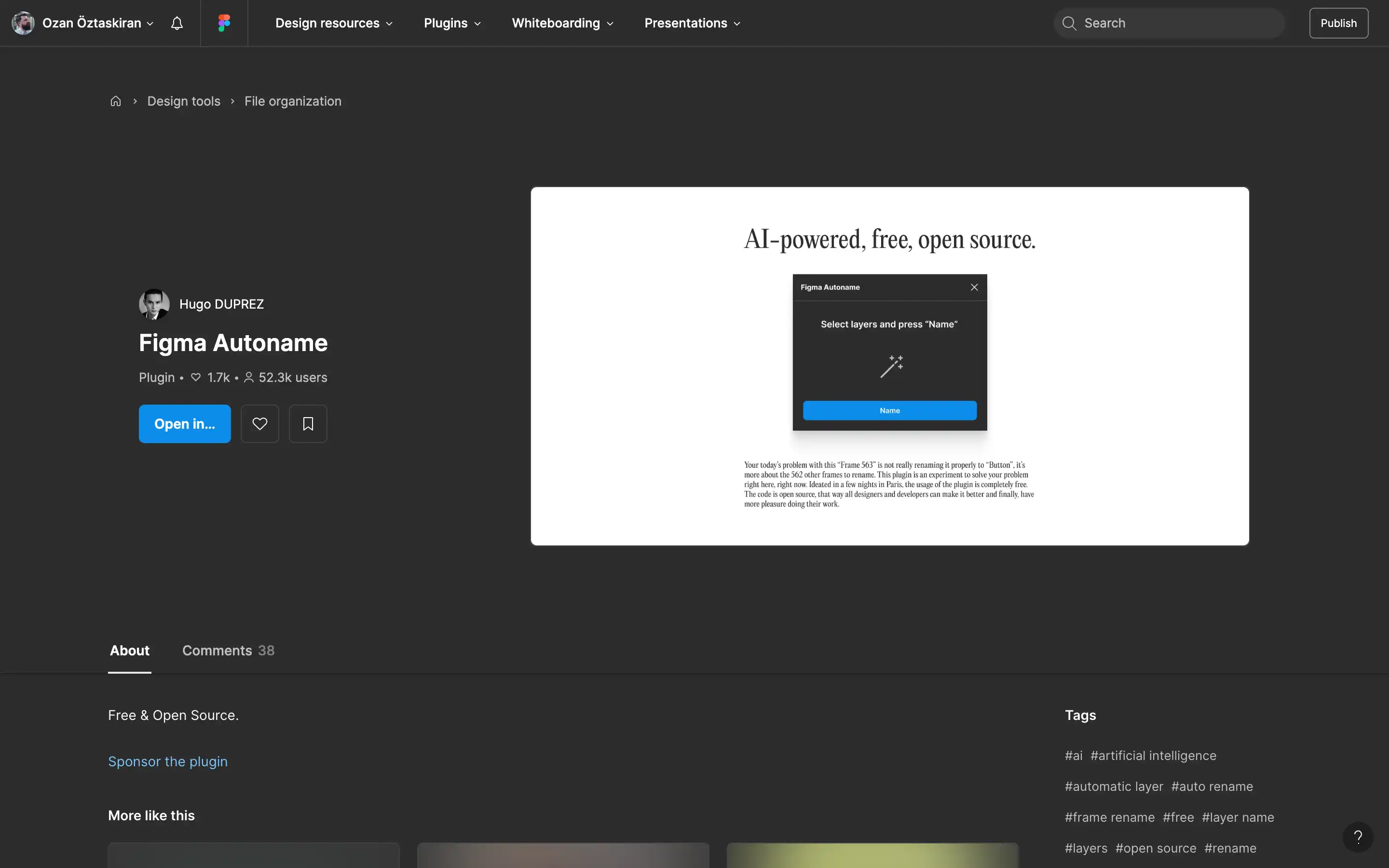Select the #ai tag
1389x868 pixels.
click(1073, 756)
